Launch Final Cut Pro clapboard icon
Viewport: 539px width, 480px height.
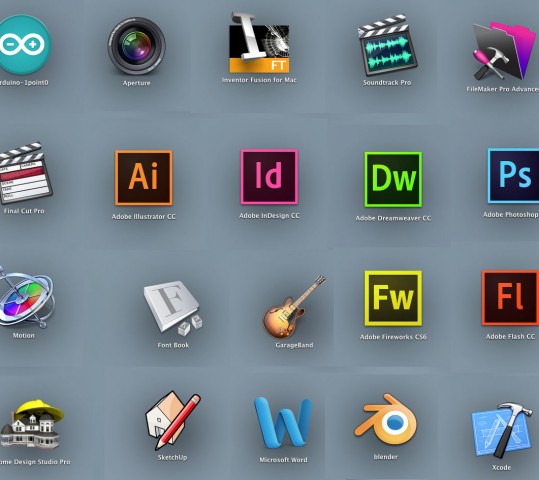tap(25, 174)
